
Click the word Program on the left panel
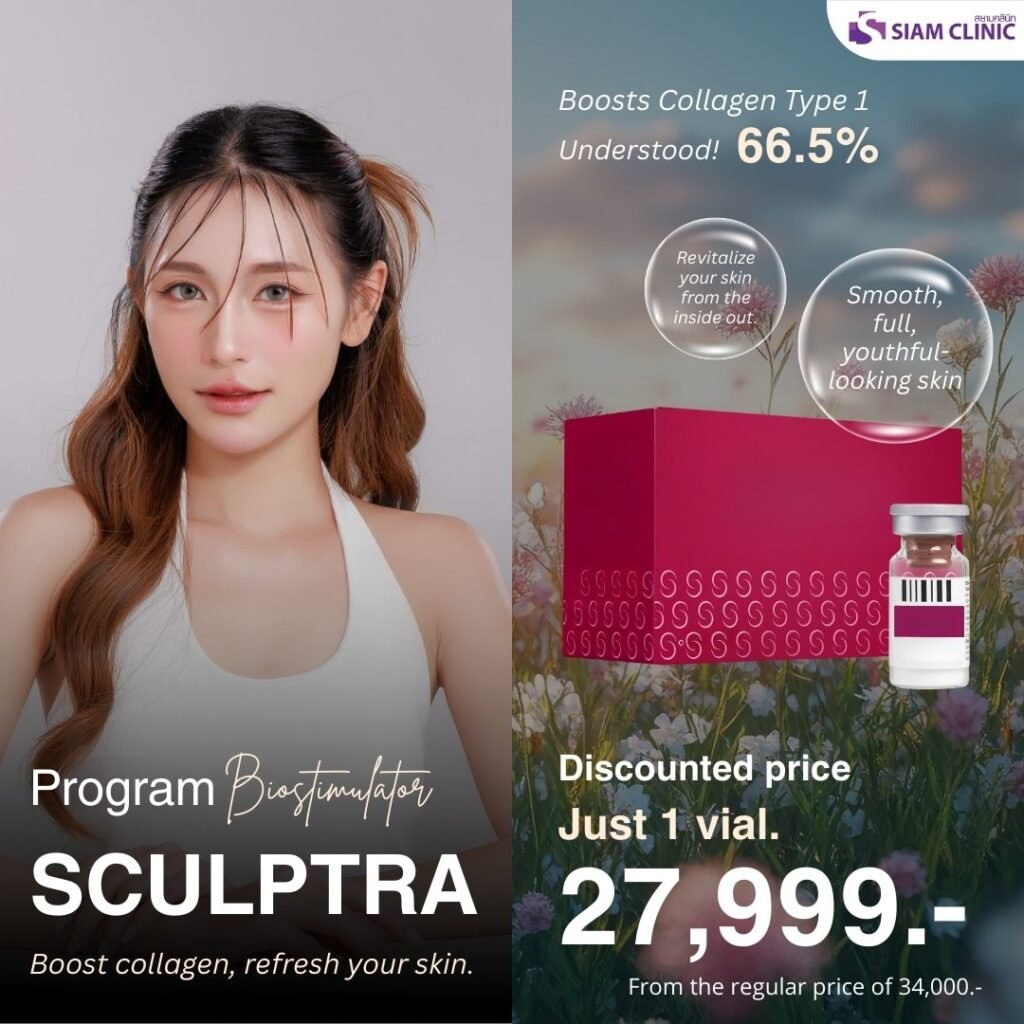click(x=123, y=788)
